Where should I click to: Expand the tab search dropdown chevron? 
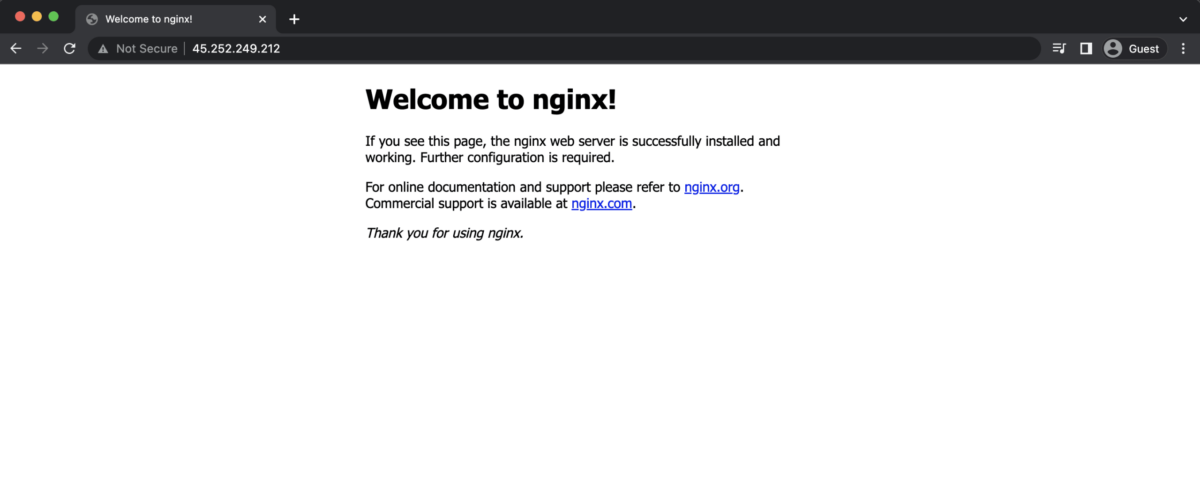(1183, 19)
